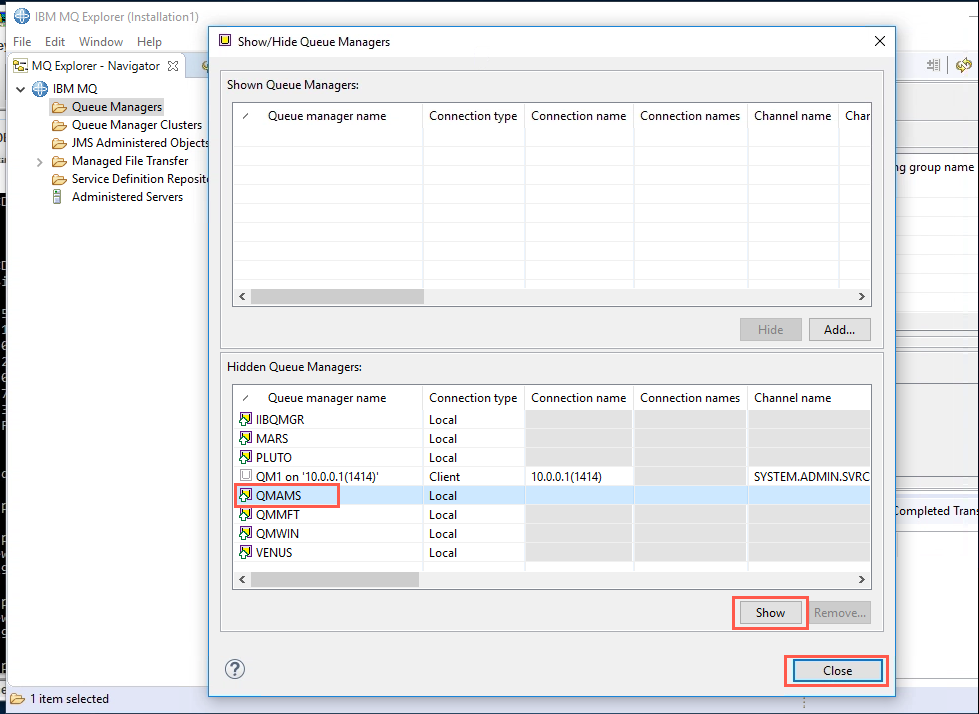Close the MQ Explorer Navigator view tab
This screenshot has height=714, width=979.
pyautogui.click(x=173, y=66)
